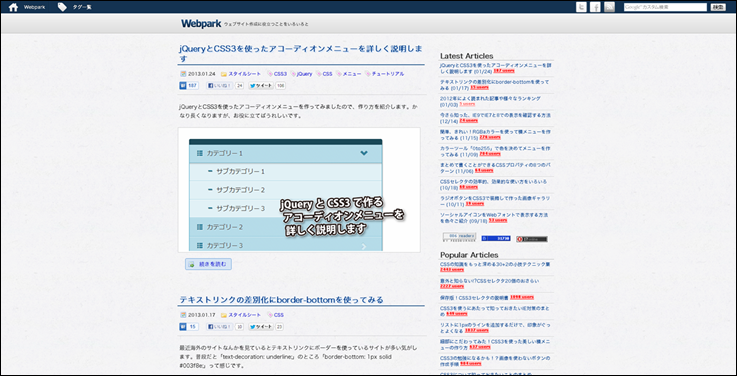Click the チュートリアル tag
The height and width of the screenshot is (376, 737).
tap(388, 74)
